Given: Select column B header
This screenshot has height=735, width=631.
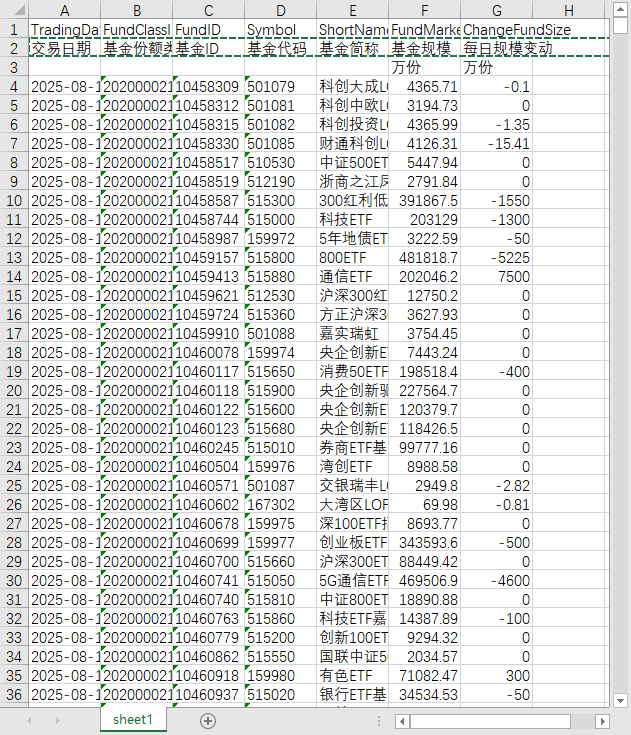Looking at the screenshot, I should click(x=137, y=10).
